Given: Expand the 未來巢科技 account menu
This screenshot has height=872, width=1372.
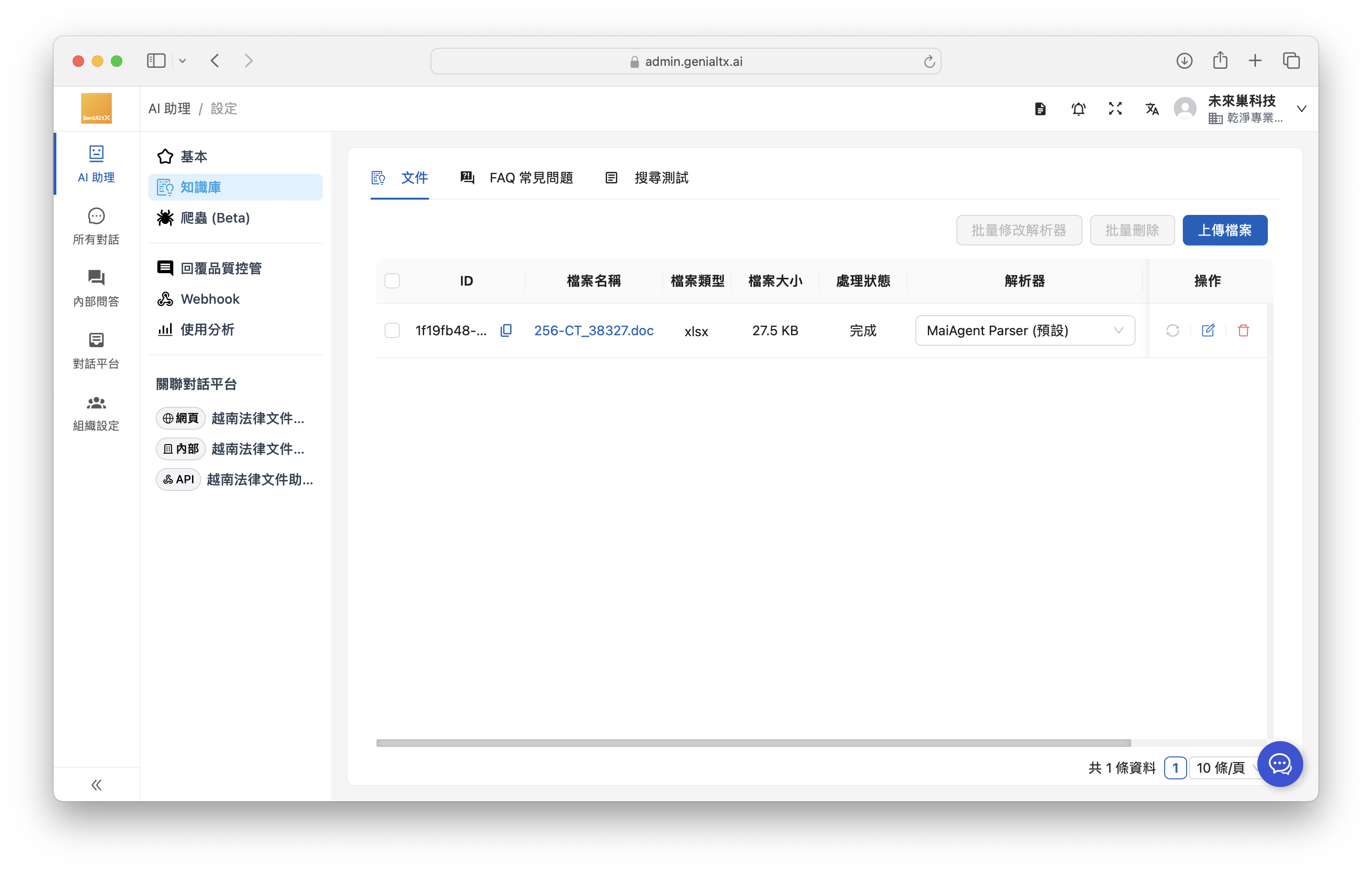Looking at the screenshot, I should 1301,109.
